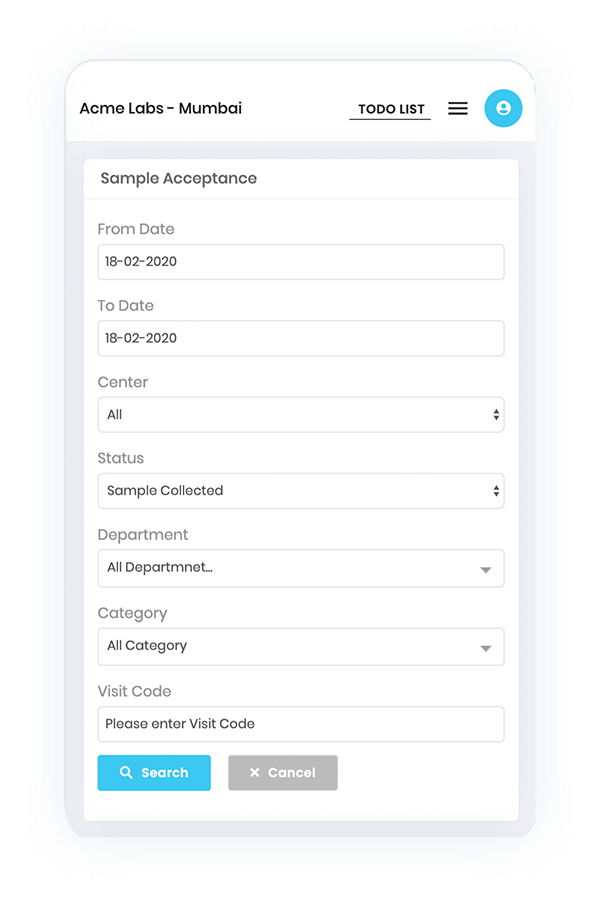600x903 pixels.
Task: Click the X icon in Cancel button
Action: pyautogui.click(x=254, y=773)
